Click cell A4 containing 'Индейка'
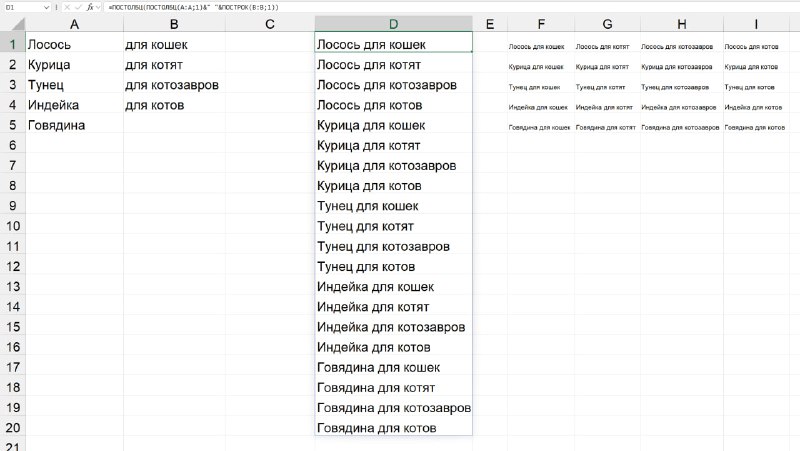The image size is (800, 451). click(x=74, y=105)
